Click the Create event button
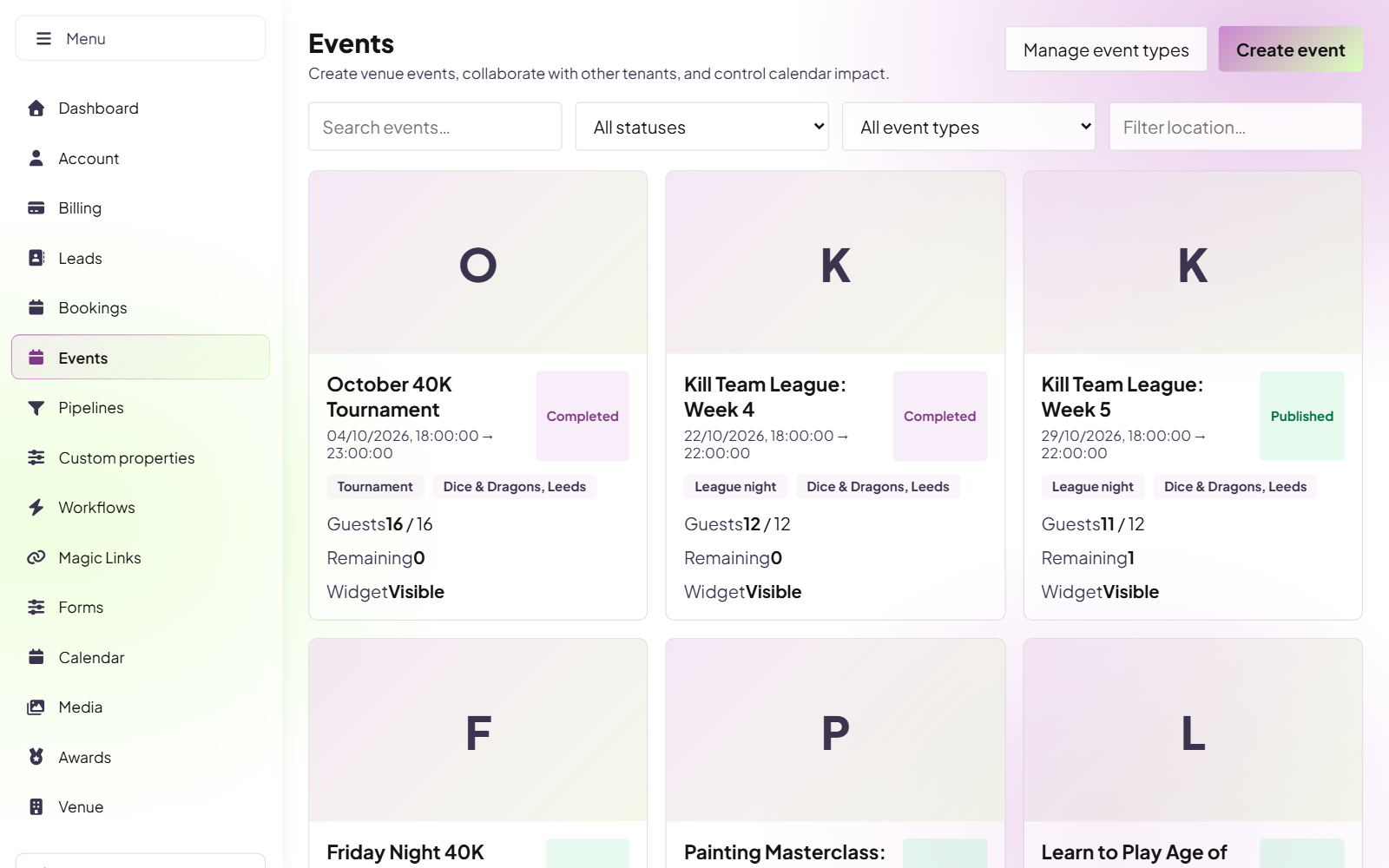The image size is (1389, 868). pos(1290,49)
